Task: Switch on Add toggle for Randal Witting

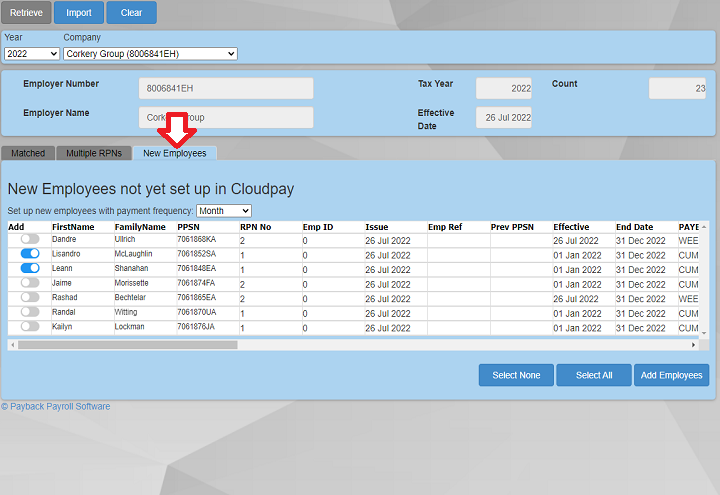Action: (30, 312)
